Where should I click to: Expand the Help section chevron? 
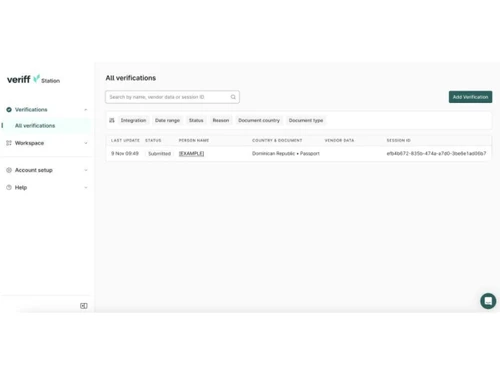pyautogui.click(x=86, y=187)
